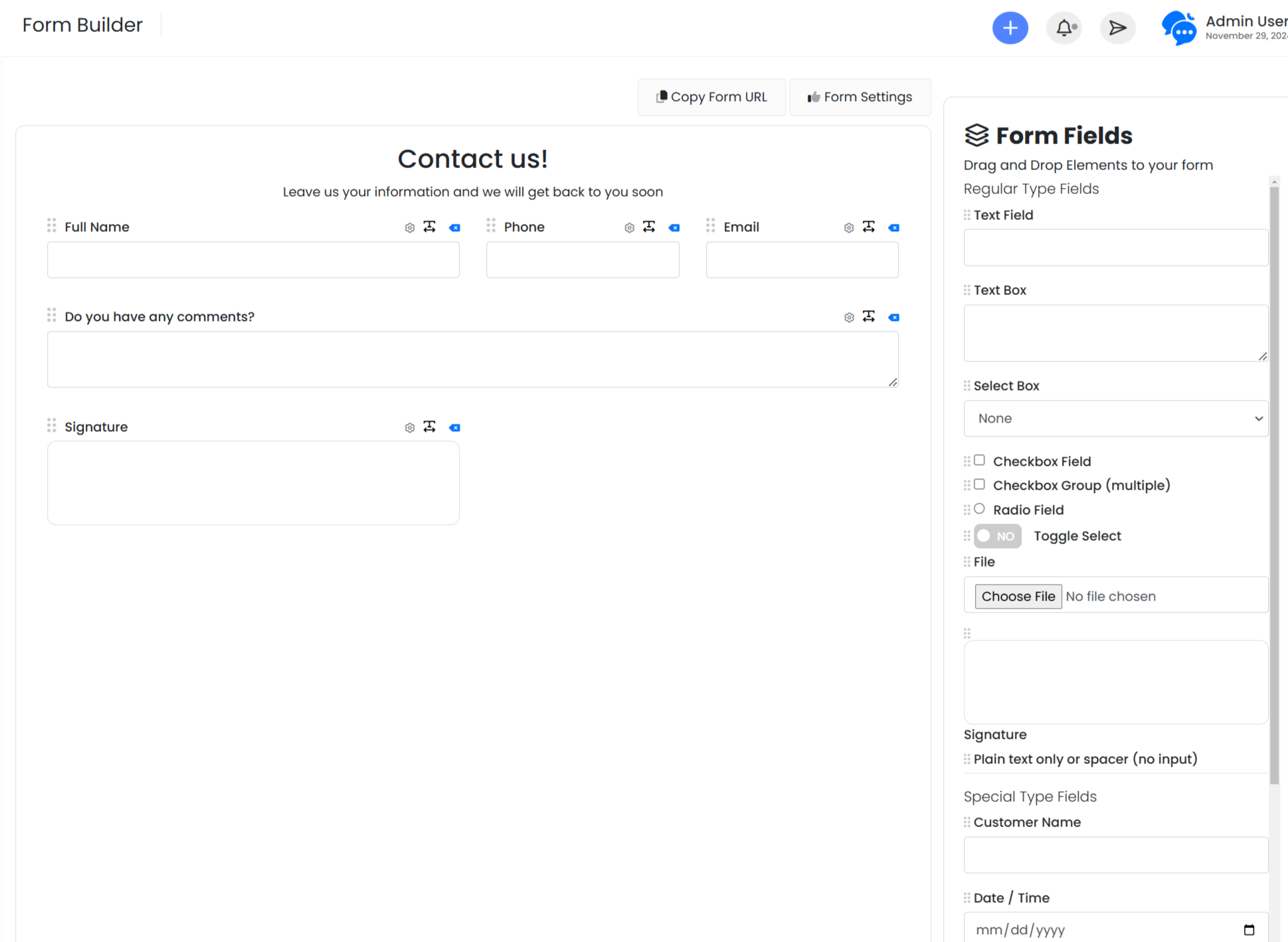Image resolution: width=1288 pixels, height=942 pixels.
Task: Open Full Name field settings gear
Action: [x=409, y=228]
